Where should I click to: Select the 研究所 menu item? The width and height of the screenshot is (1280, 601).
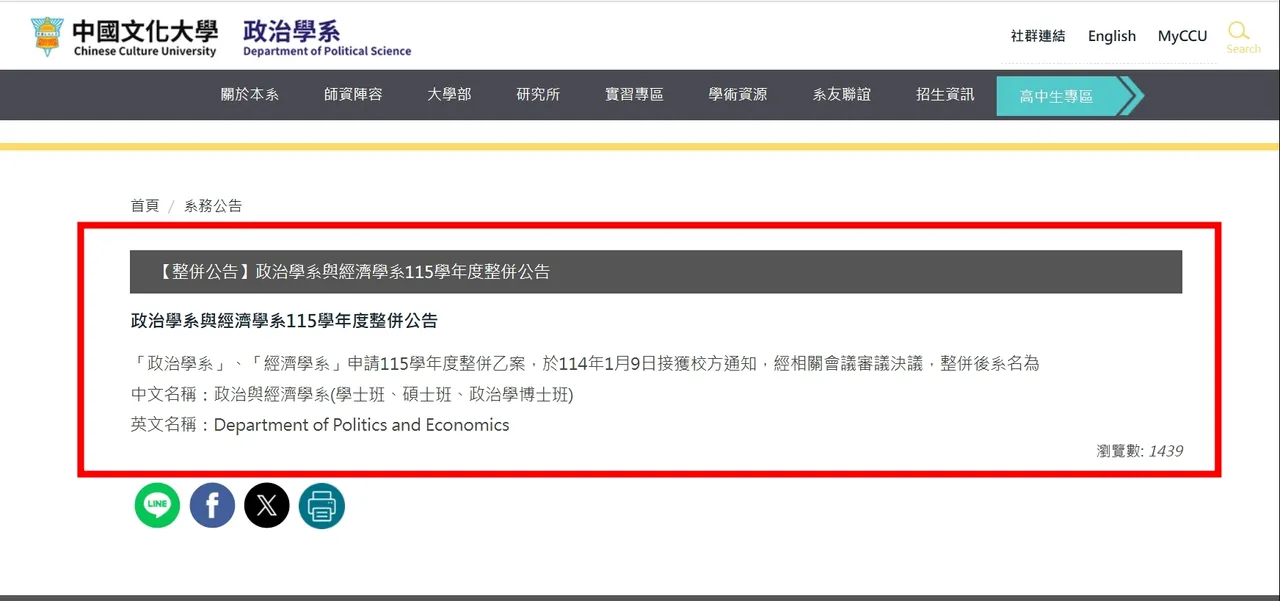coord(537,94)
